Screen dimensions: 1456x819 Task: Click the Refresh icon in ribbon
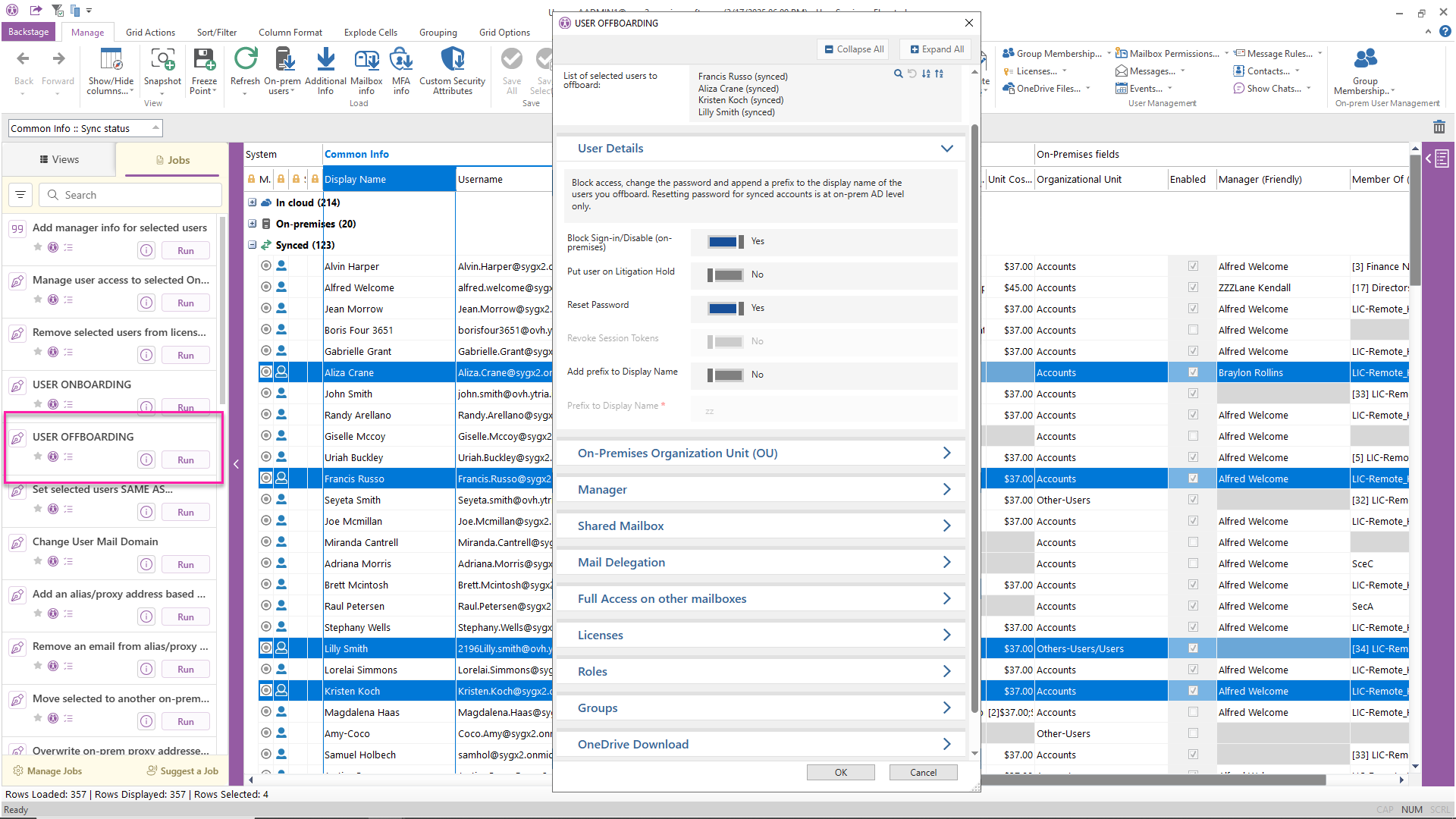(x=245, y=59)
